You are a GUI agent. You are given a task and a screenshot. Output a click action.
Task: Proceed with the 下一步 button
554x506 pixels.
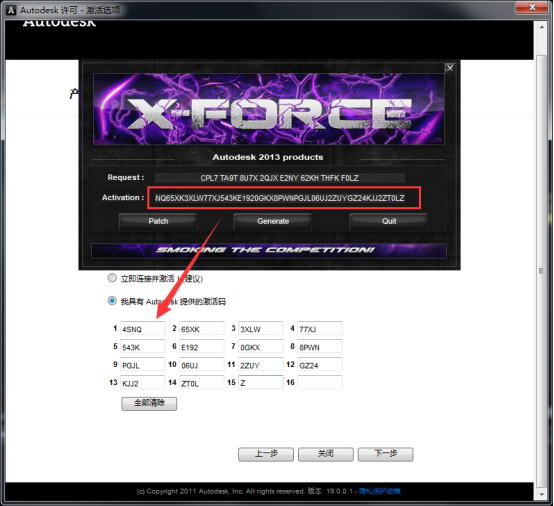(385, 454)
